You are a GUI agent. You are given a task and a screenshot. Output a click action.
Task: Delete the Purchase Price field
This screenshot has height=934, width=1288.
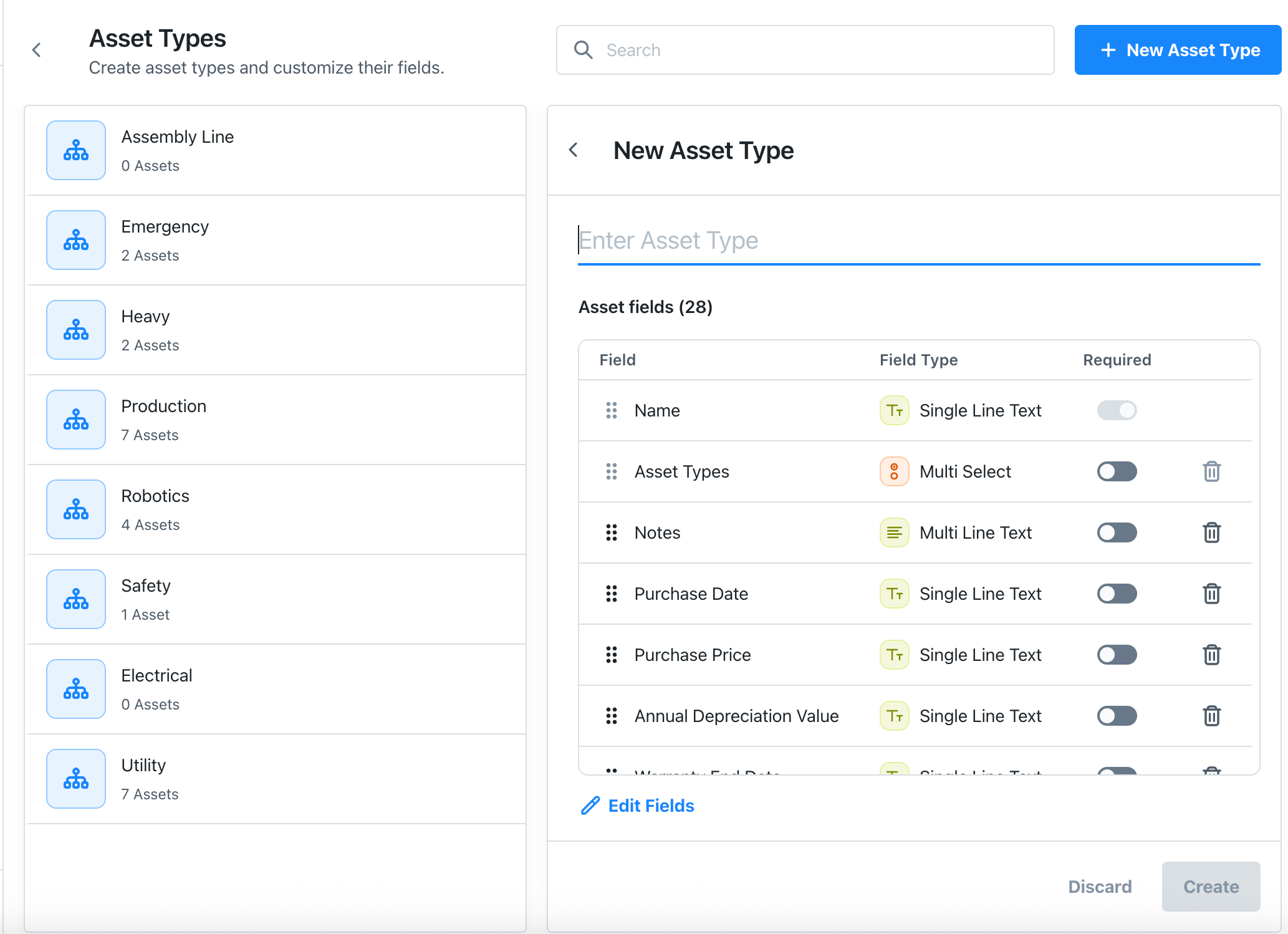1211,655
